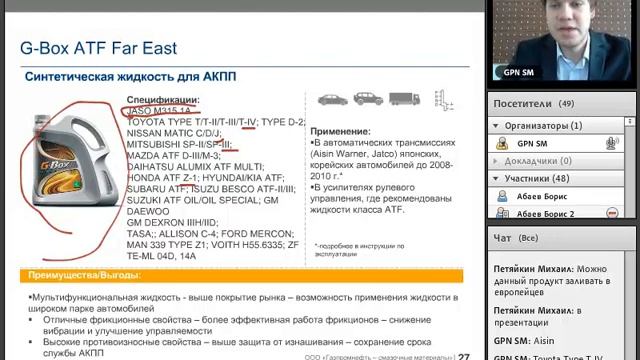The height and width of the screenshot is (360, 640).
Task: Collapse the Участники (48) group
Action: [496, 179]
